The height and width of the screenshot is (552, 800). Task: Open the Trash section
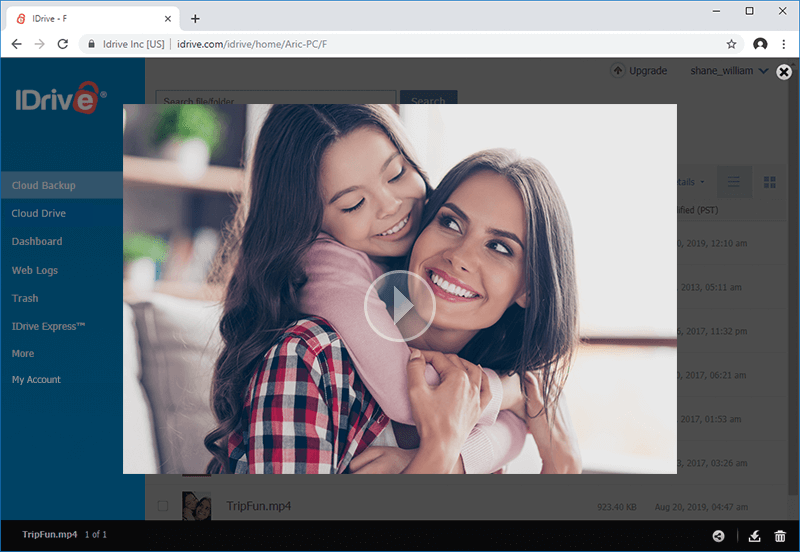[x=25, y=298]
